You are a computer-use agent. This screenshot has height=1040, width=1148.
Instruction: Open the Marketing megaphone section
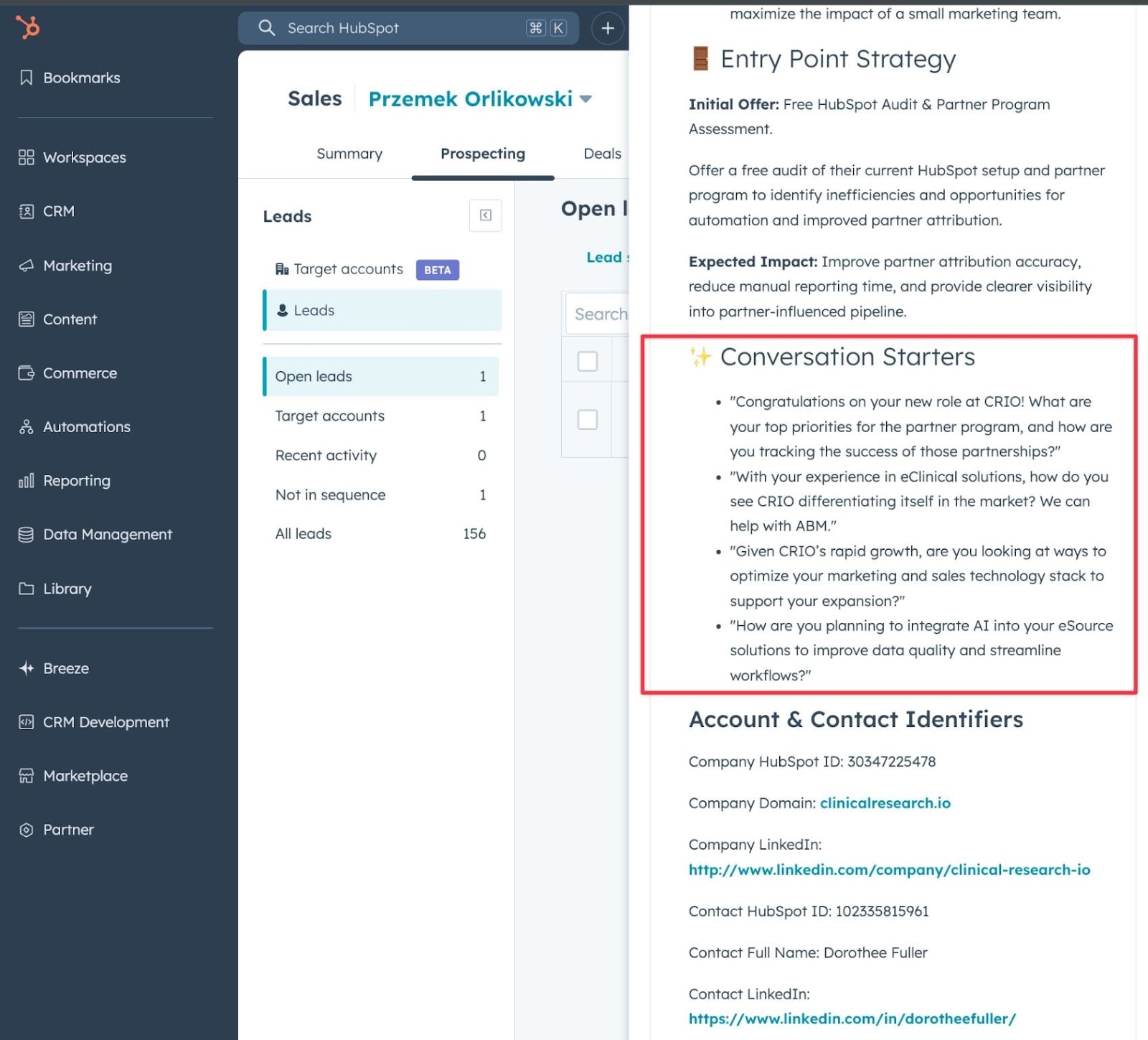(x=65, y=266)
